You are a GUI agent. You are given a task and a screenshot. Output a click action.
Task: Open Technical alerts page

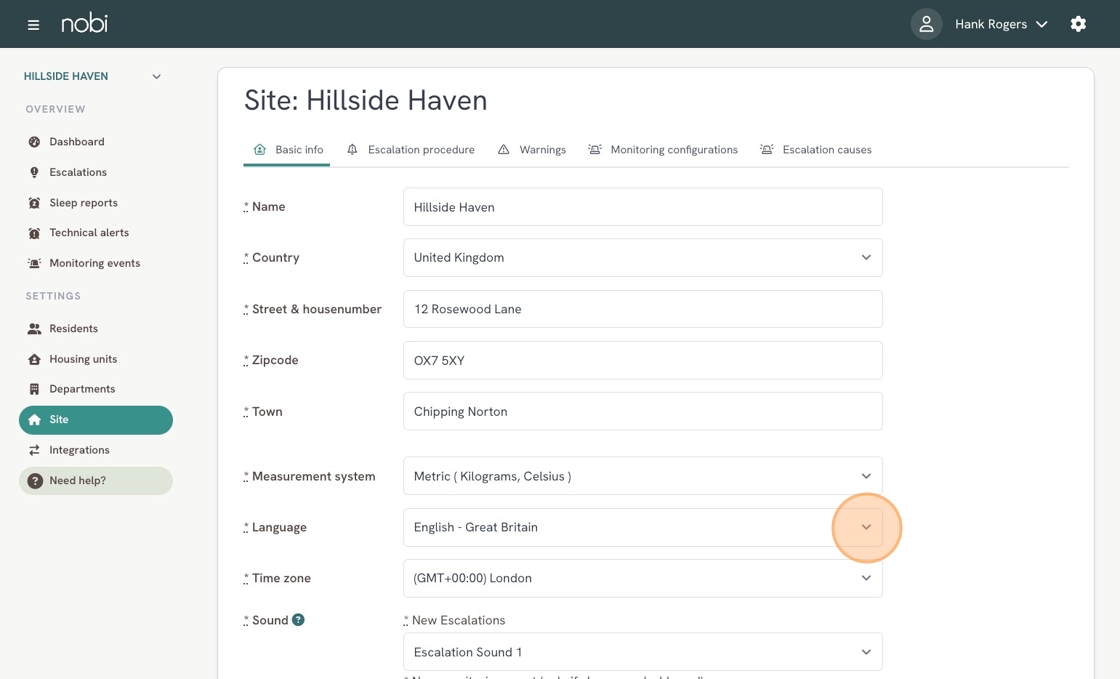(89, 233)
